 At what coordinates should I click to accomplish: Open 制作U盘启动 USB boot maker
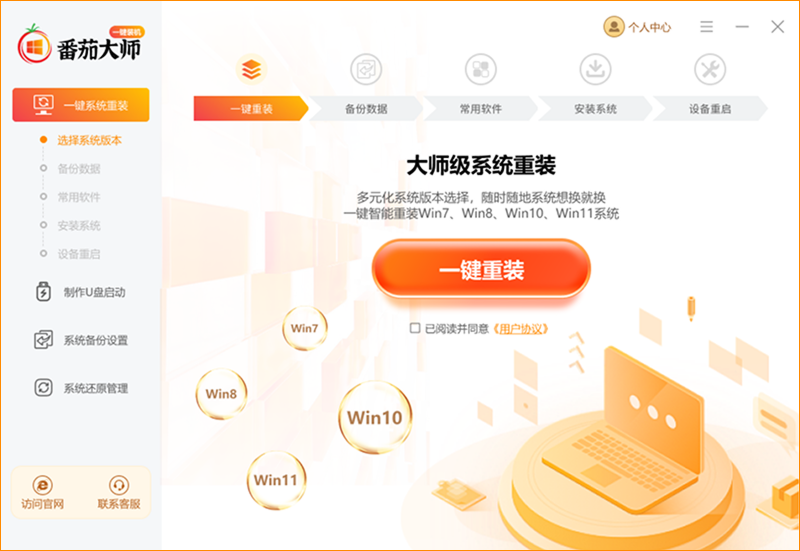coord(80,292)
